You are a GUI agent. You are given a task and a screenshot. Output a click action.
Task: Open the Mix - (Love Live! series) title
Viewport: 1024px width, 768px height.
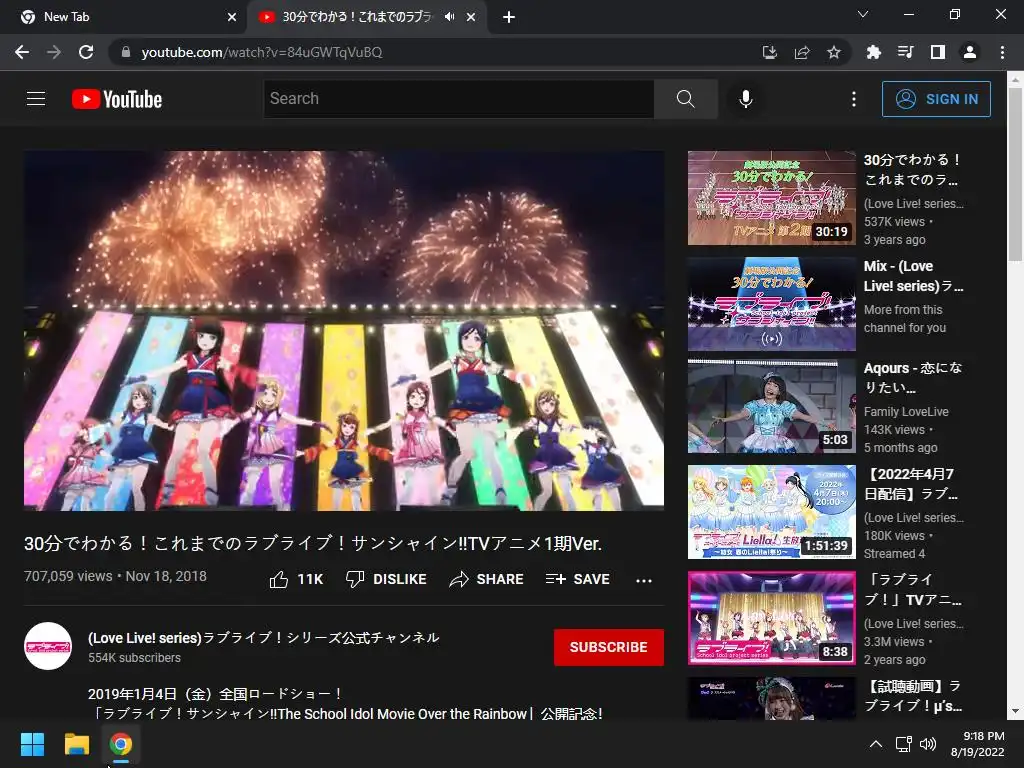913,276
